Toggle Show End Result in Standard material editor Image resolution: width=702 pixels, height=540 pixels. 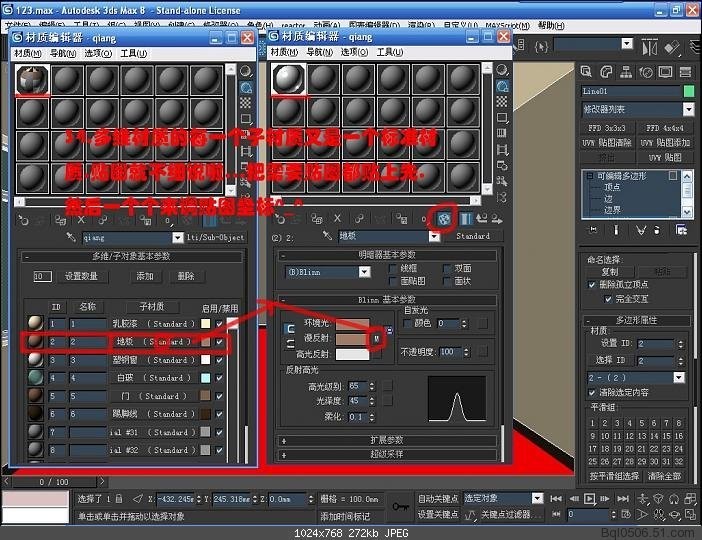click(x=466, y=218)
